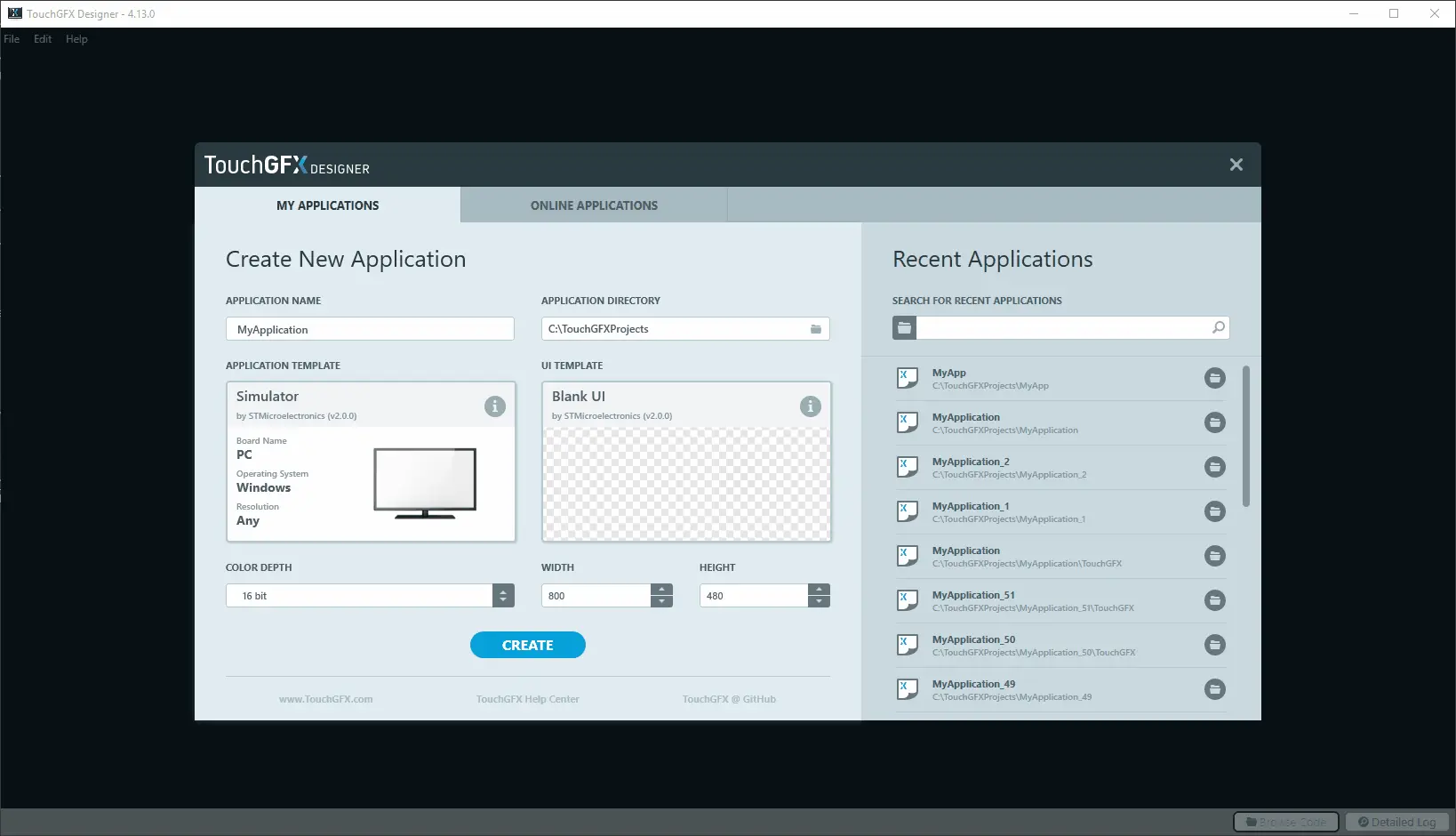Open folder for MyApplication_1 entry

[1215, 511]
